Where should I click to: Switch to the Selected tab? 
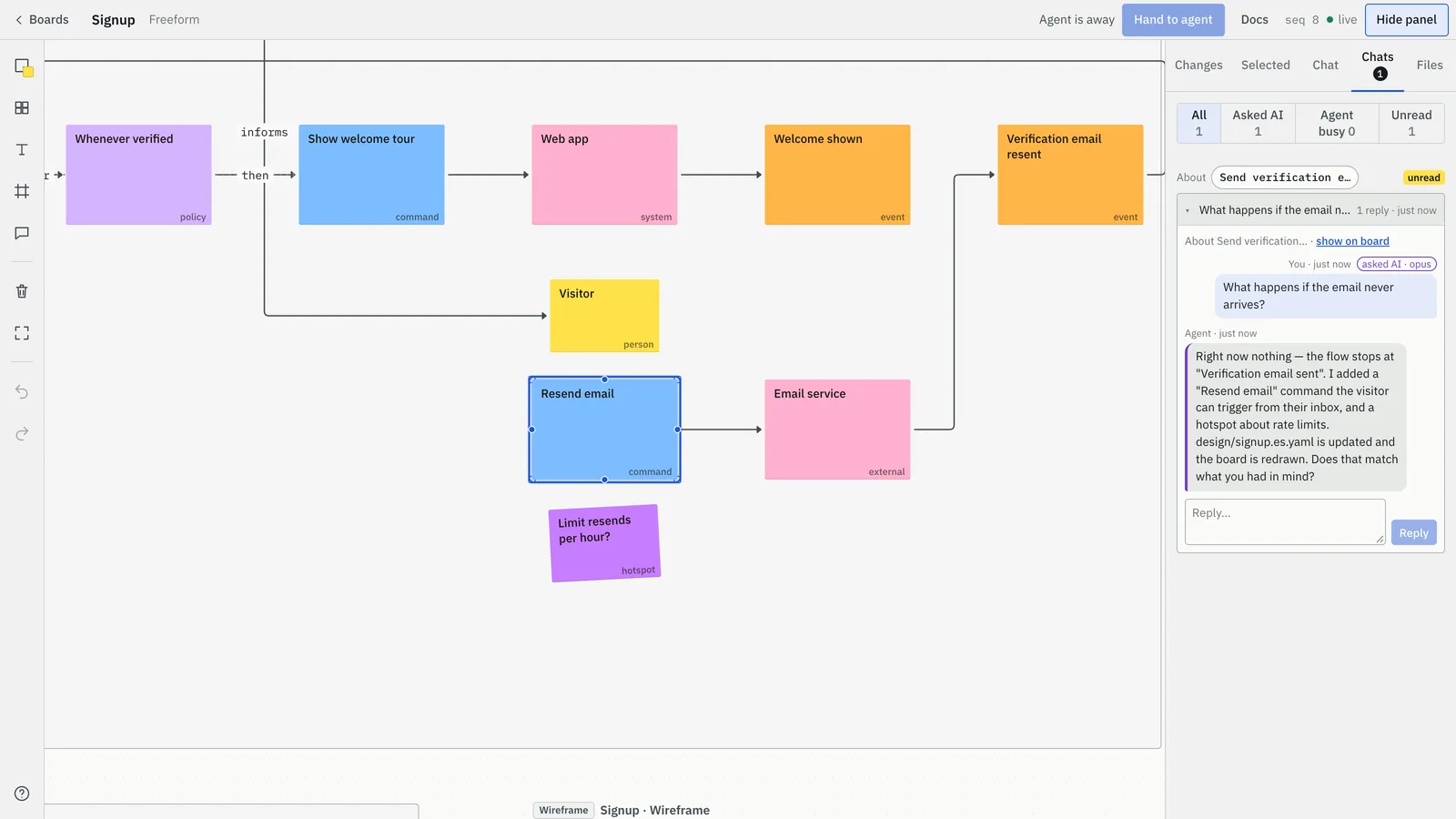1265,66
